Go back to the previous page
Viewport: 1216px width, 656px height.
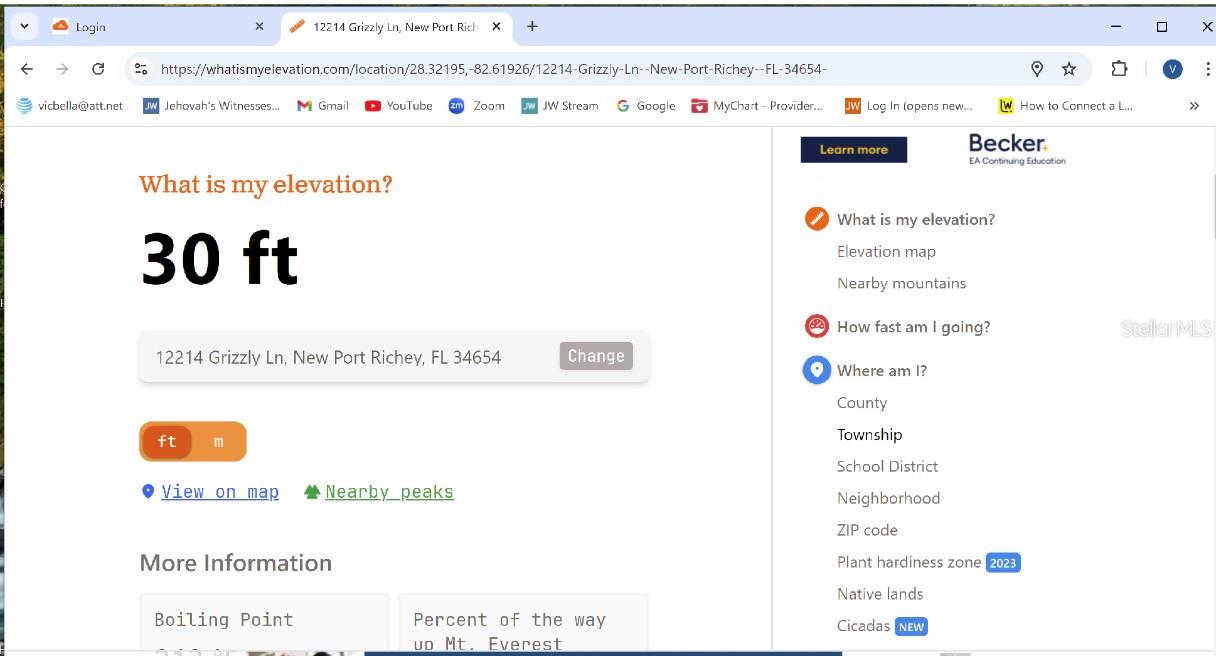27,69
